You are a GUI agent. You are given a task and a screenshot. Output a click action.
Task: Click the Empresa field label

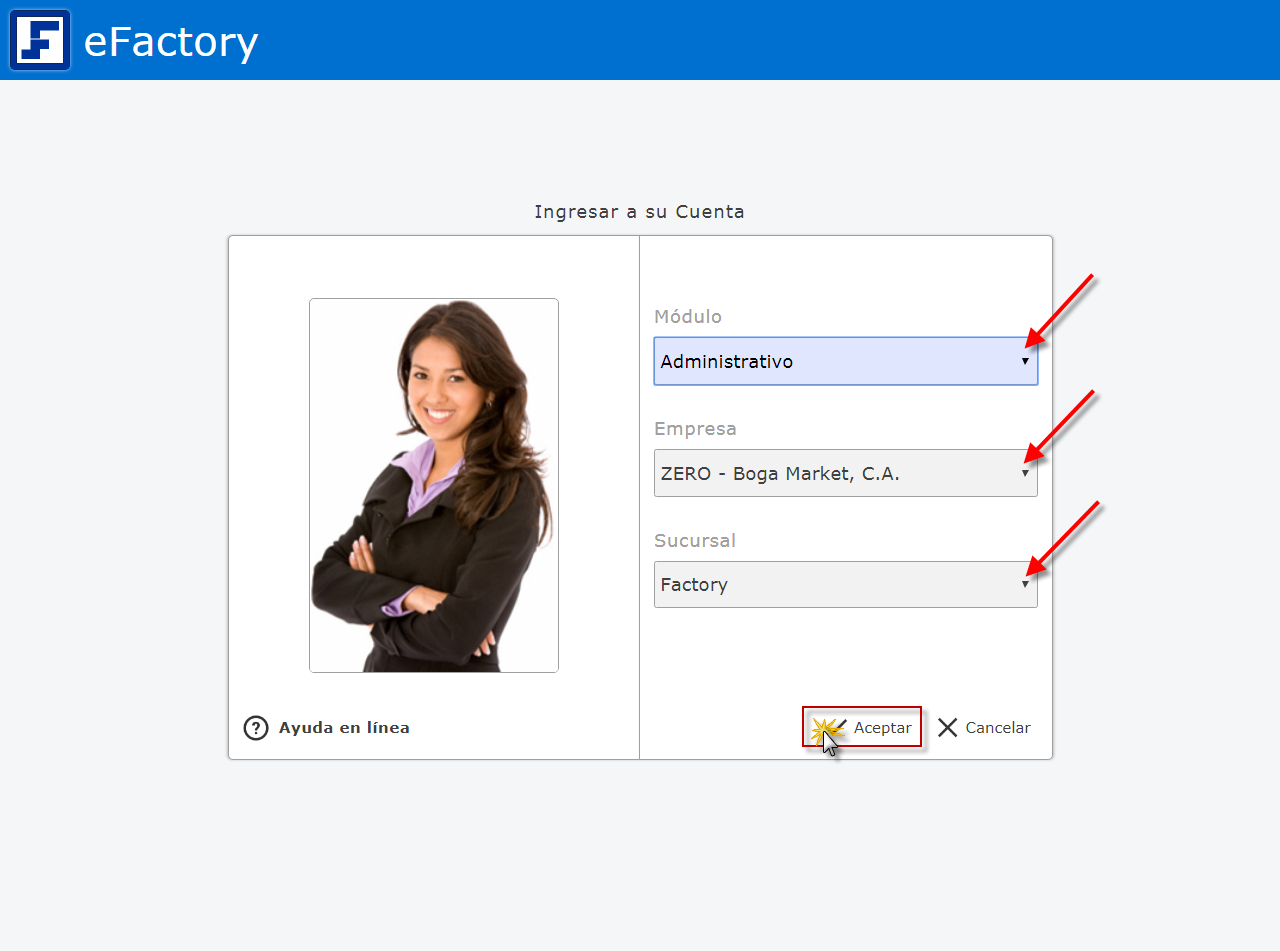pyautogui.click(x=695, y=429)
